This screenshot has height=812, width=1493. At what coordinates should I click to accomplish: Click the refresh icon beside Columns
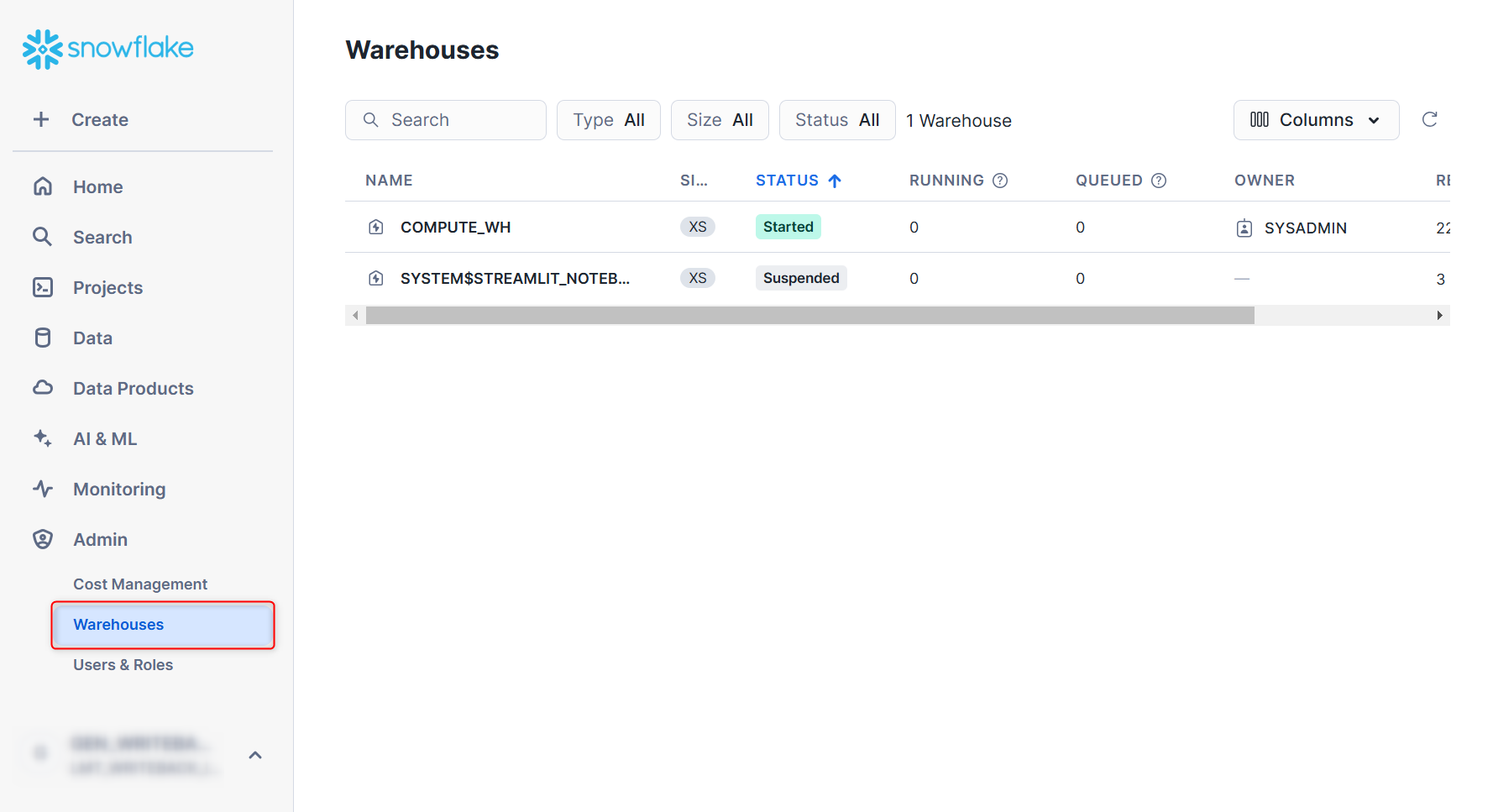tap(1429, 119)
